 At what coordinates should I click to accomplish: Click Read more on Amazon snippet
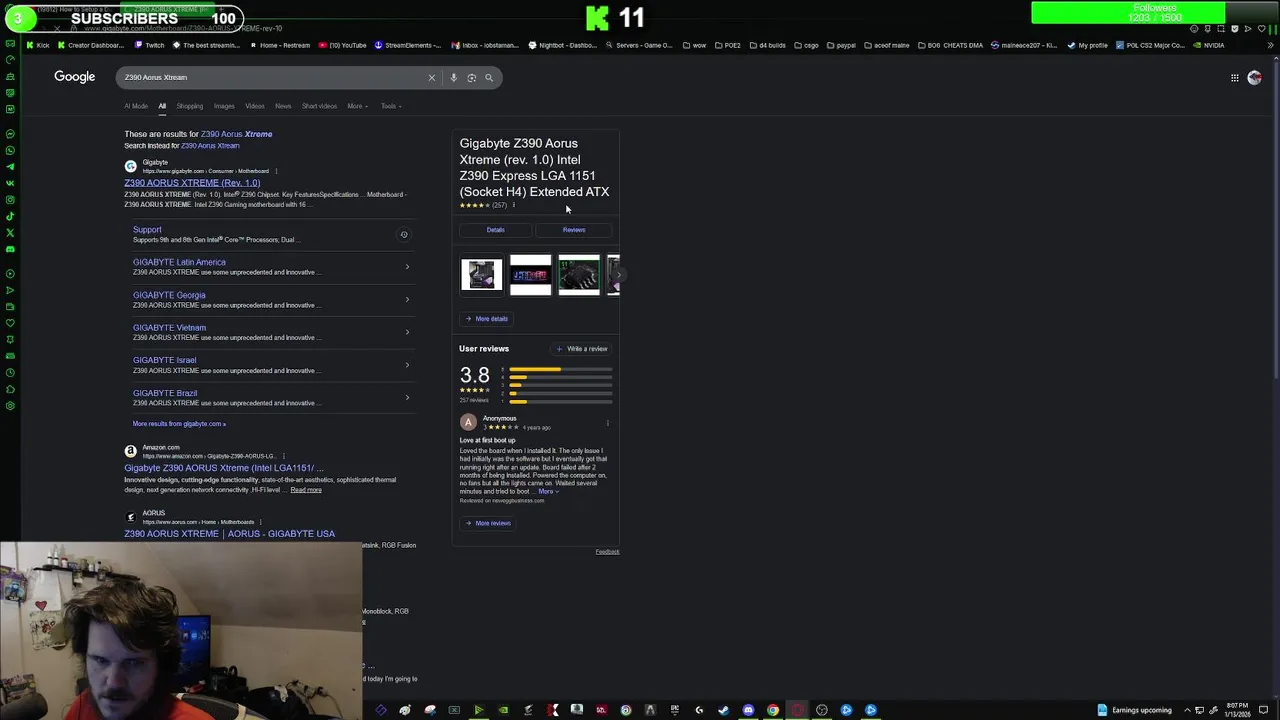point(306,490)
